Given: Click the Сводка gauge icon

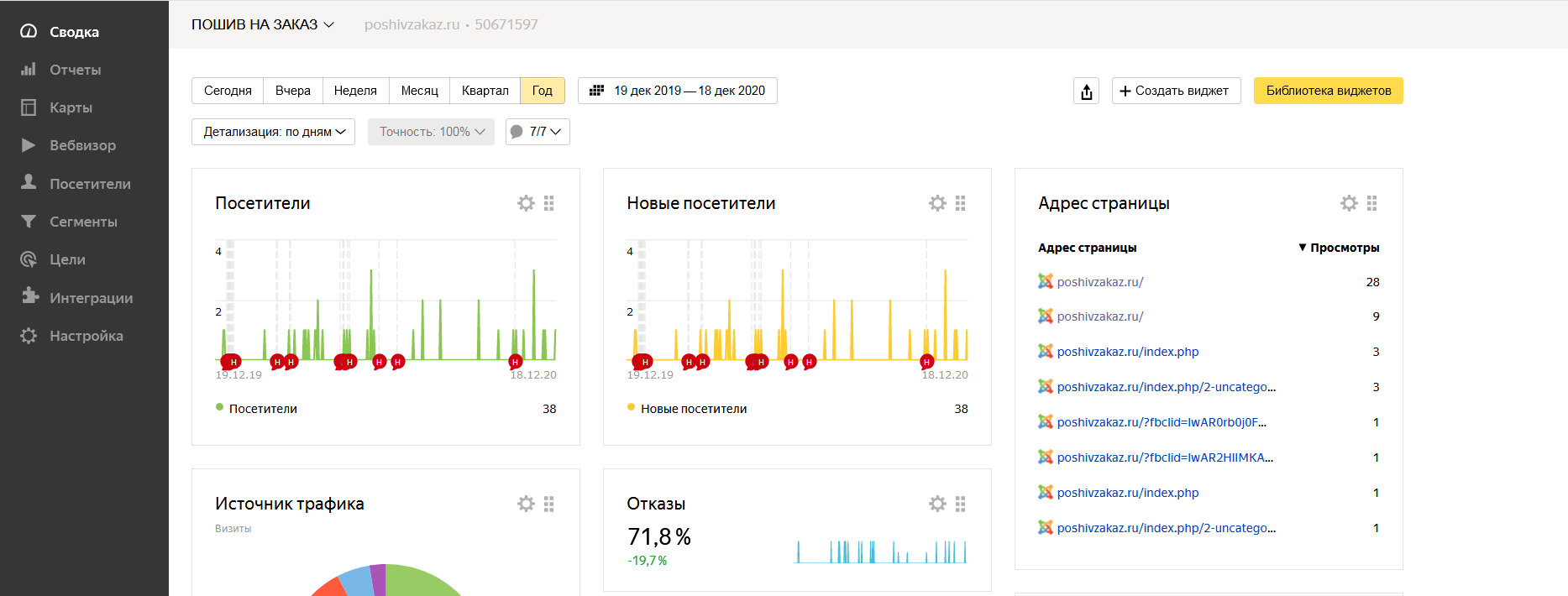Looking at the screenshot, I should pos(29,31).
